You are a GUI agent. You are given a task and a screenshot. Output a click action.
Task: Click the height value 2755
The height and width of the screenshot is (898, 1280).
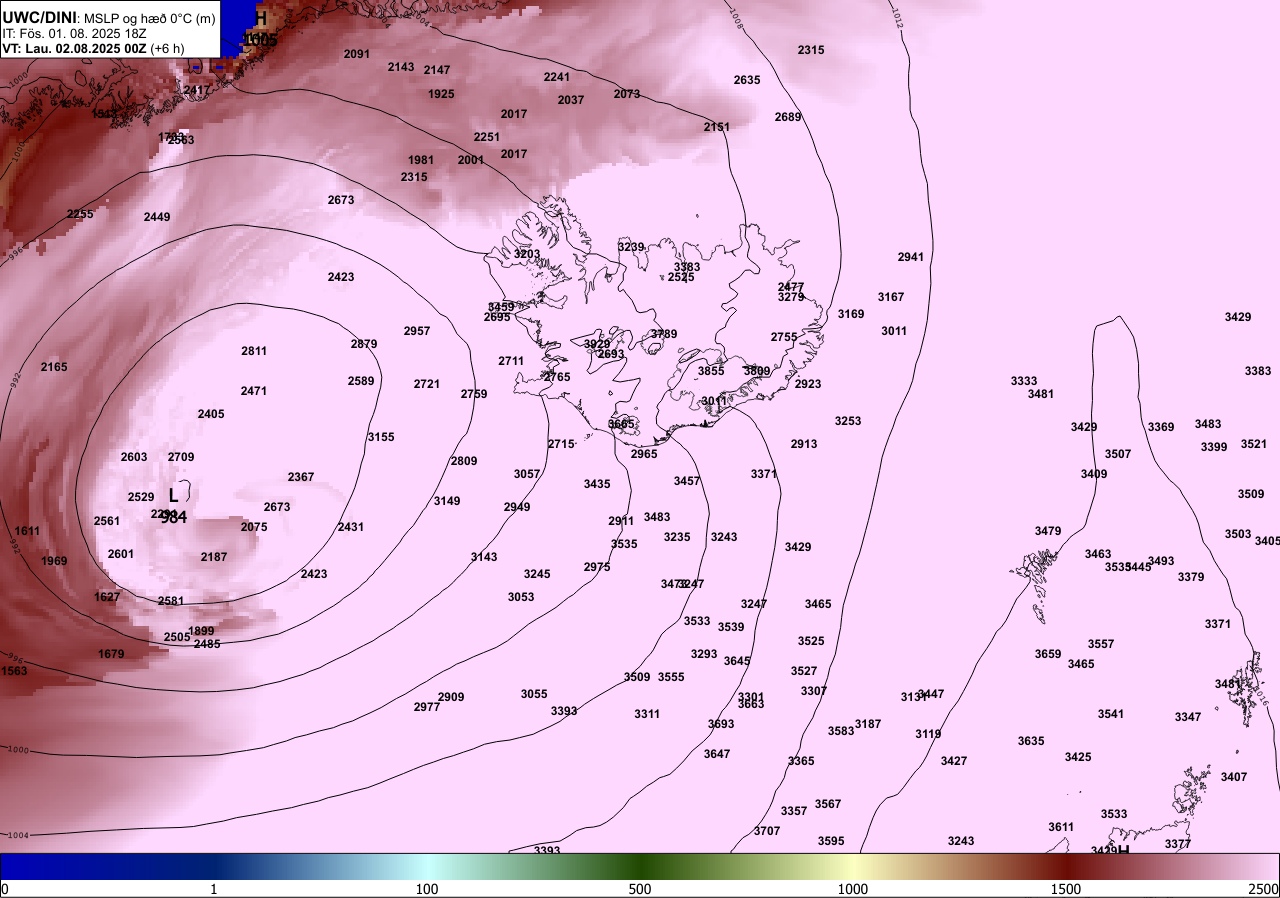point(784,337)
